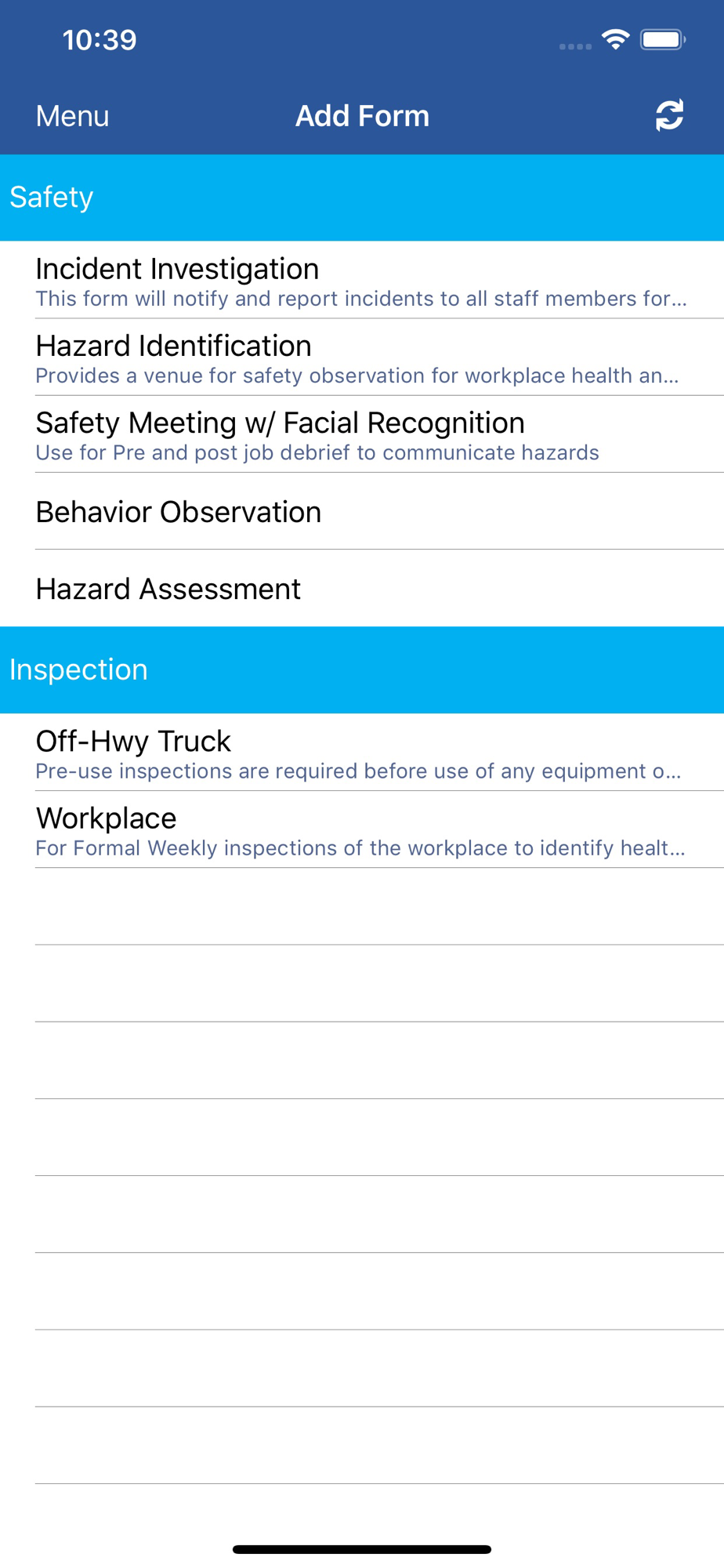
Task: Choose Safety Meeting w/ Facial Recognition
Action: tap(362, 434)
